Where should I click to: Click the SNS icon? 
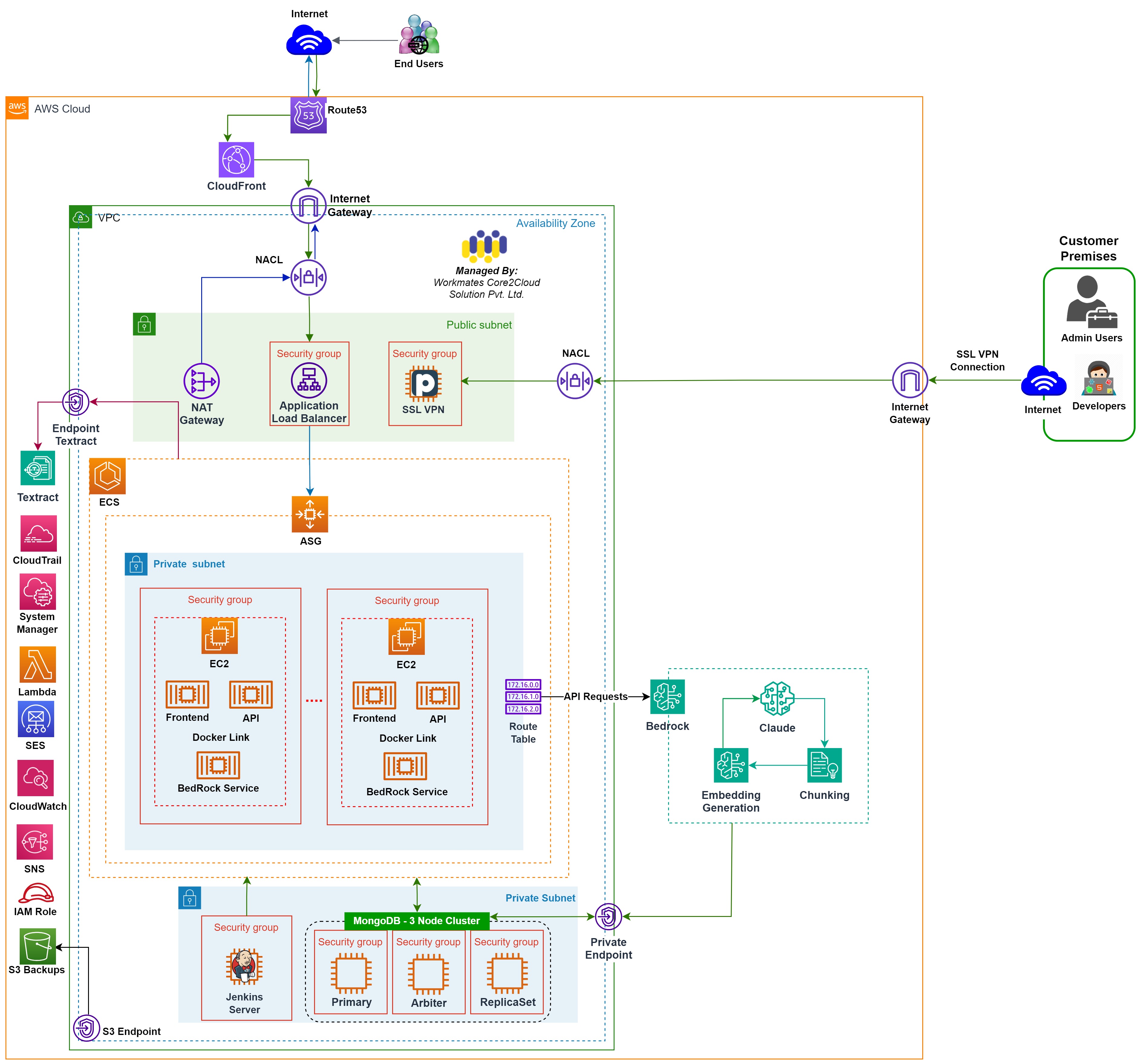(34, 842)
